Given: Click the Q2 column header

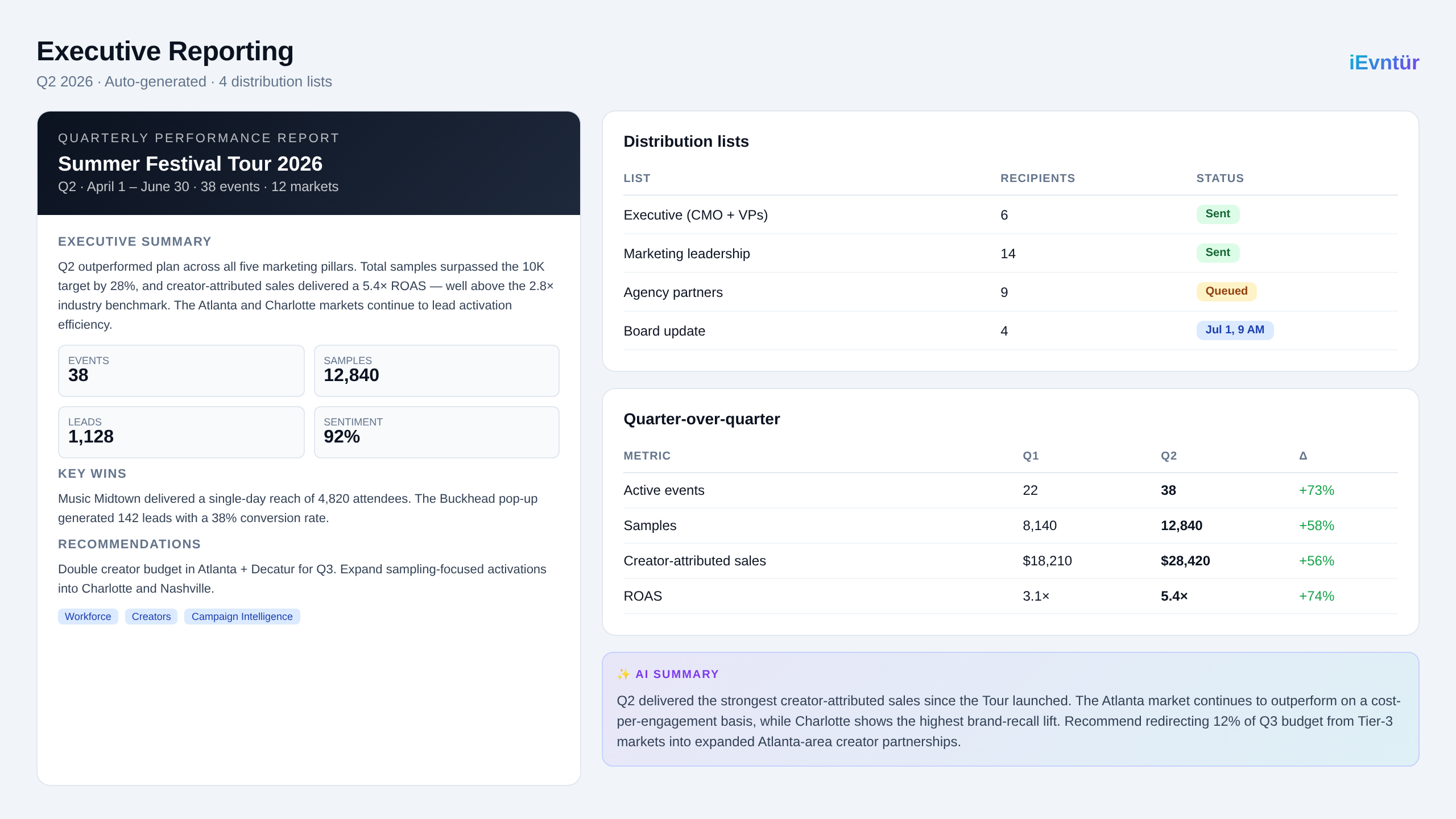Looking at the screenshot, I should [x=1169, y=456].
